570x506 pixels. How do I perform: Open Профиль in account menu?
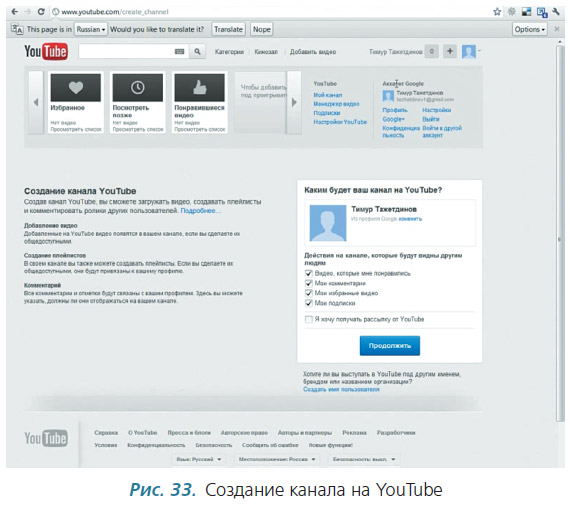tap(395, 110)
